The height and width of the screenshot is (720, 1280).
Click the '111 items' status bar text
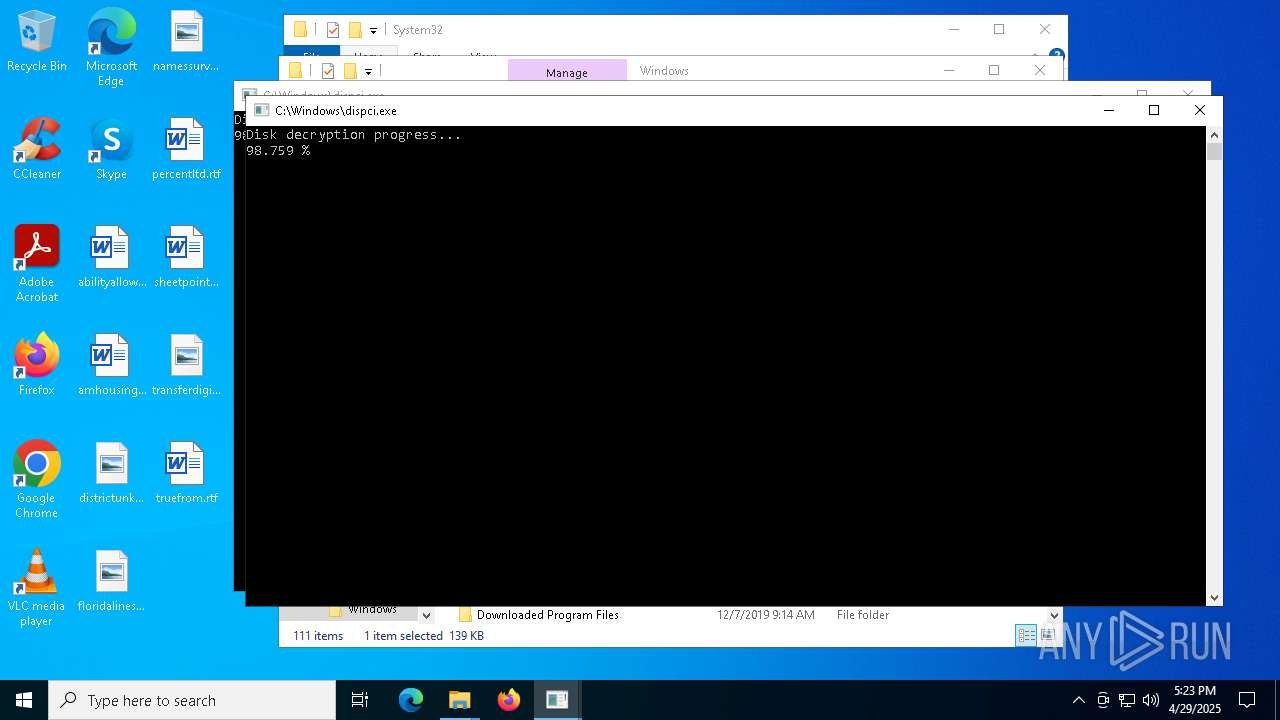pyautogui.click(x=318, y=635)
